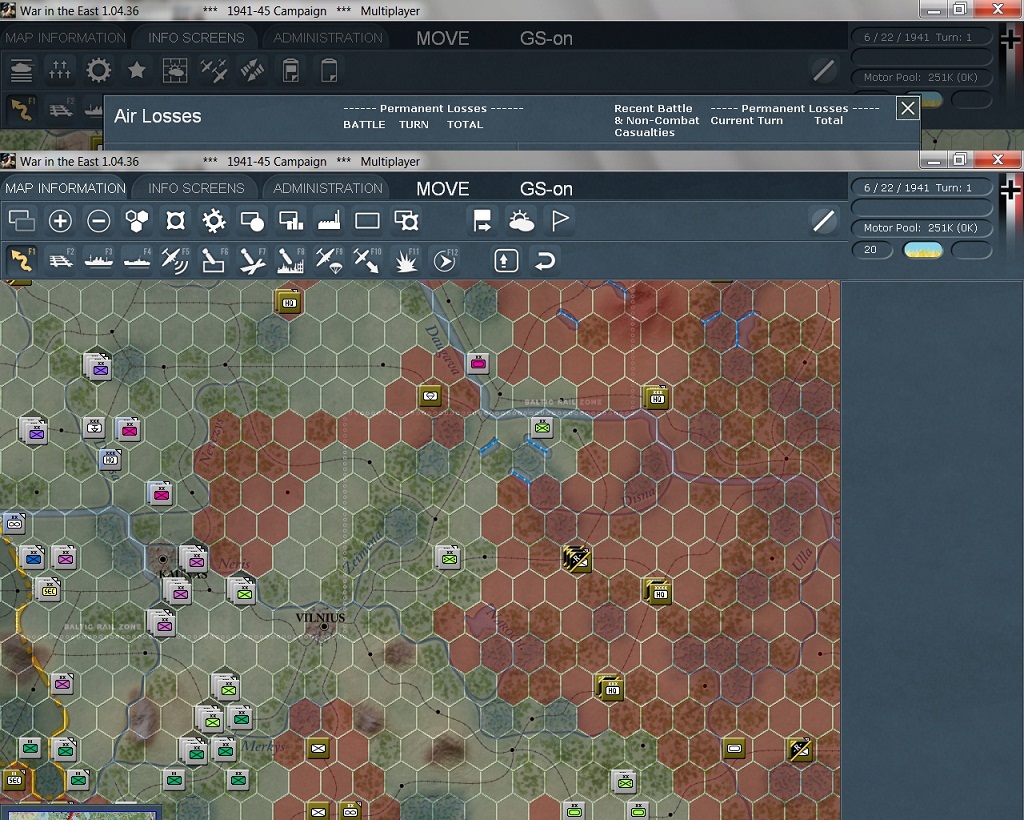Toggle the overlapping rectangles map icon

pyautogui.click(x=22, y=221)
